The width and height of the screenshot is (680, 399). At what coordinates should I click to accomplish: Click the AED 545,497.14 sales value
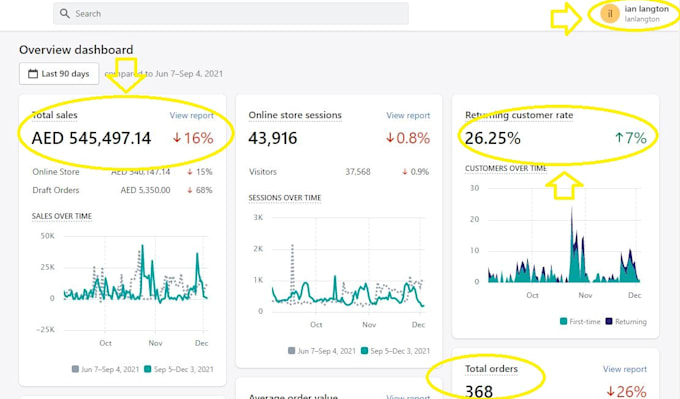(92, 138)
